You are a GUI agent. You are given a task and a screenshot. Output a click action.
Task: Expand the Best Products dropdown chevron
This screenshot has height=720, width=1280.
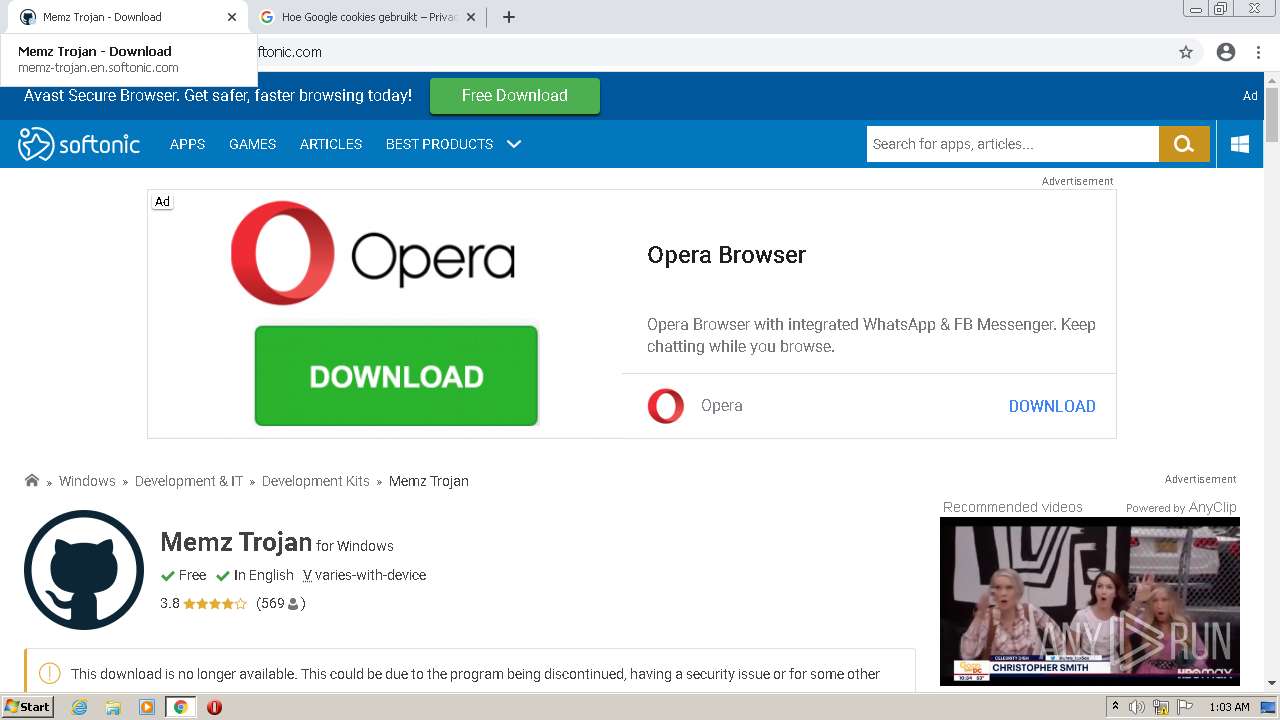coord(514,144)
